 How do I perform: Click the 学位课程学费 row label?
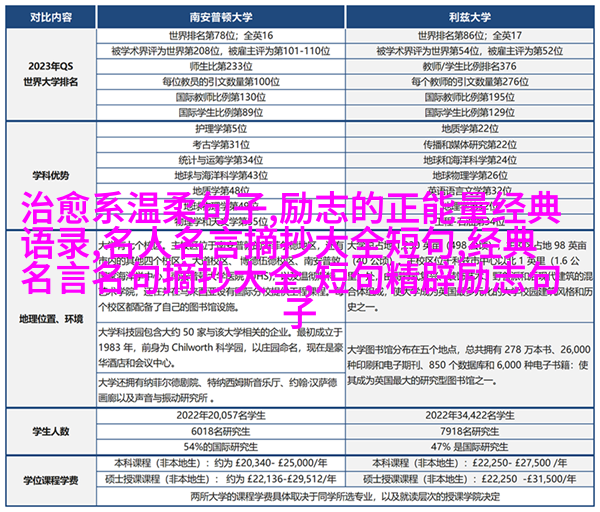51,481
